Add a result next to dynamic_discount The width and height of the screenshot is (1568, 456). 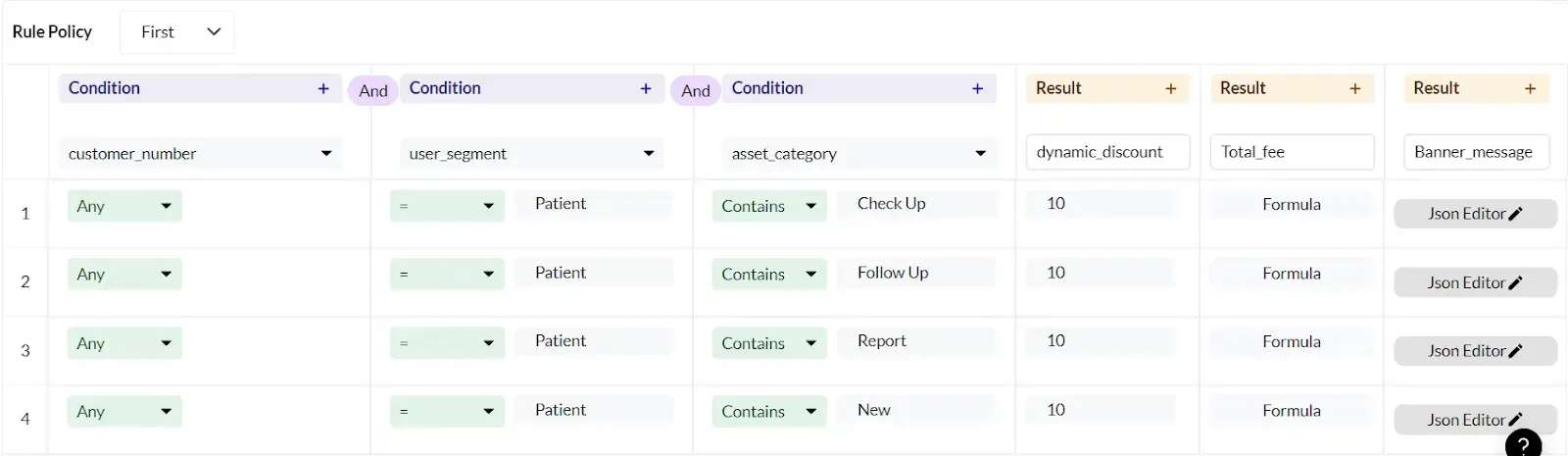(x=1170, y=88)
